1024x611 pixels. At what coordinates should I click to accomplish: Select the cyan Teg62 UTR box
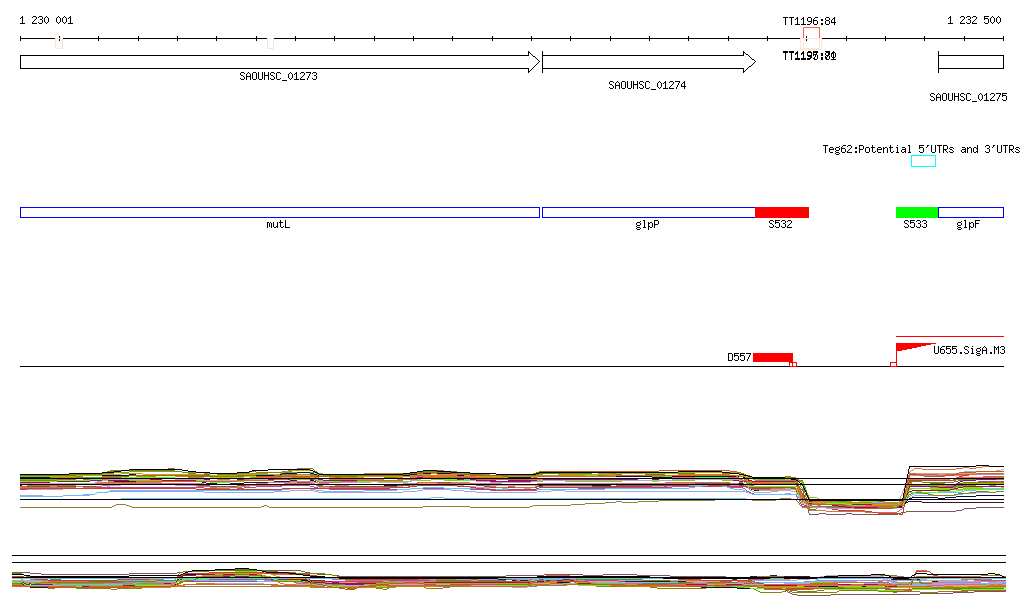coord(923,161)
